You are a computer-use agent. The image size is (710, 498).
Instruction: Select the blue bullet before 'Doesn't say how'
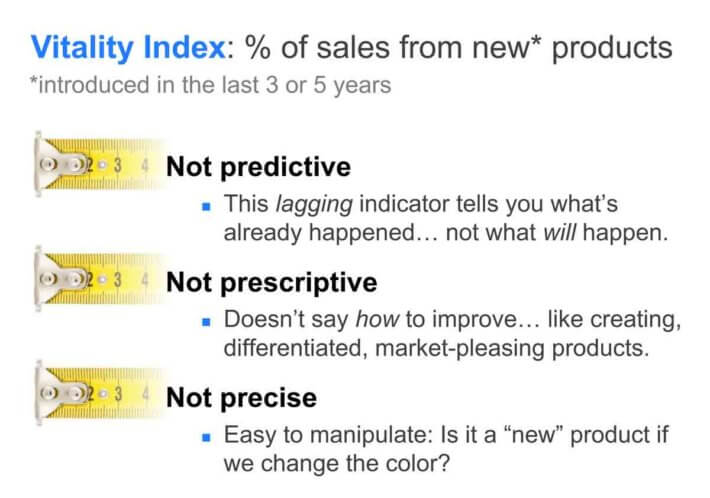pyautogui.click(x=206, y=322)
